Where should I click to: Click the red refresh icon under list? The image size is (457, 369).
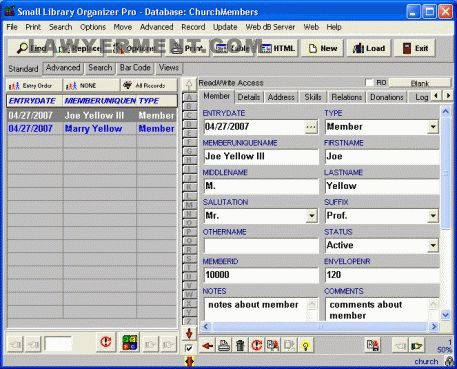click(106, 342)
